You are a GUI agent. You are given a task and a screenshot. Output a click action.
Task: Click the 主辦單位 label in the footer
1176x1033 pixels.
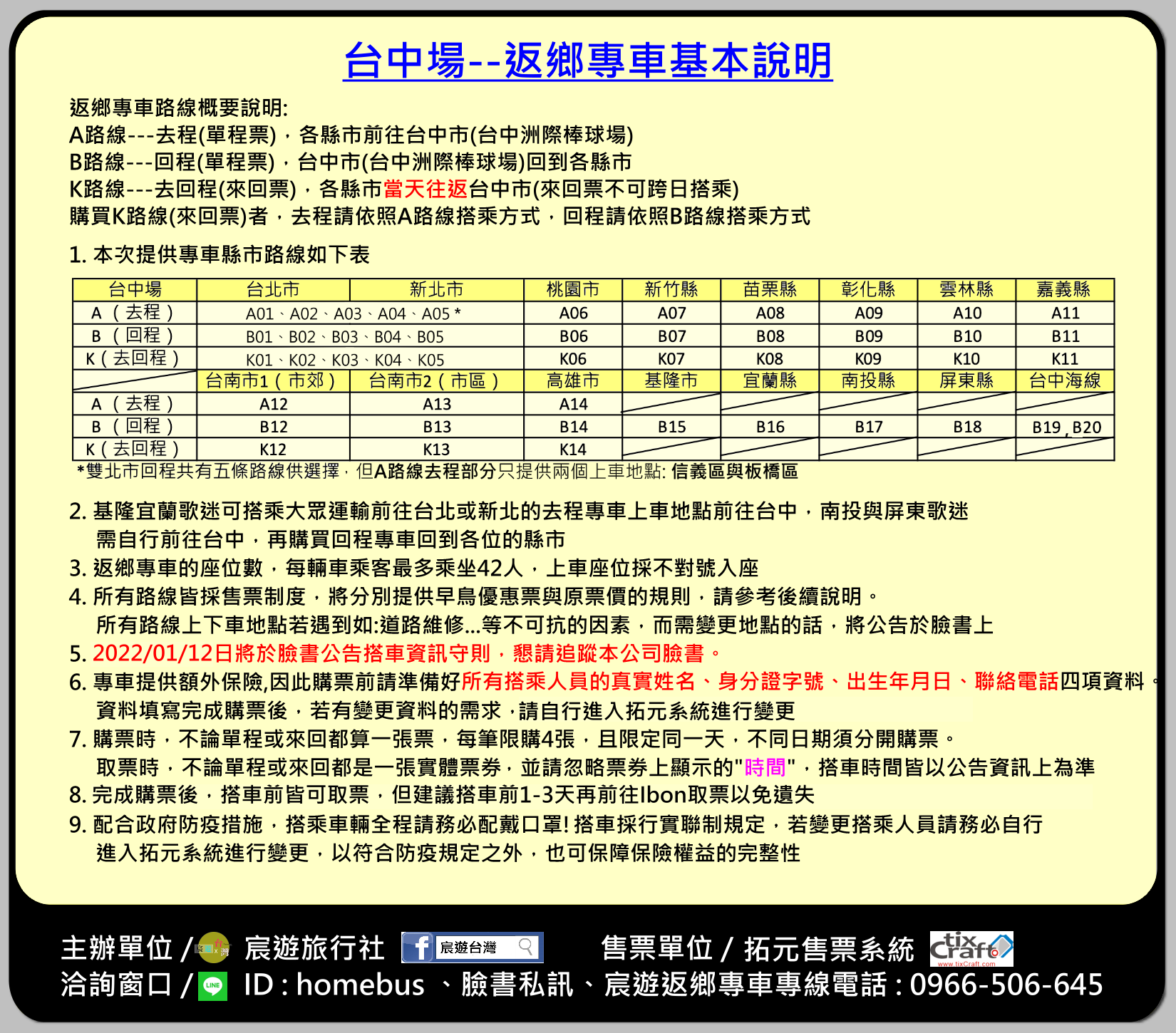(x=117, y=948)
